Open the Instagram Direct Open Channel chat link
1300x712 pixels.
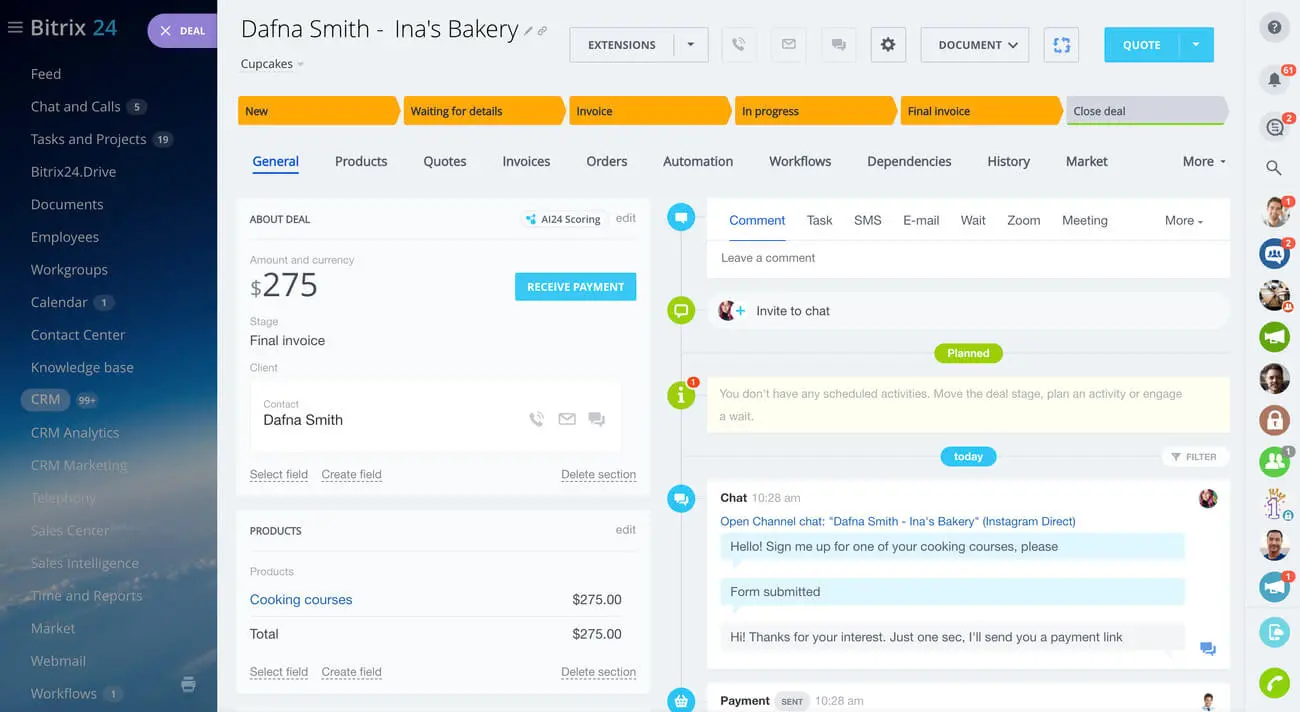898,521
